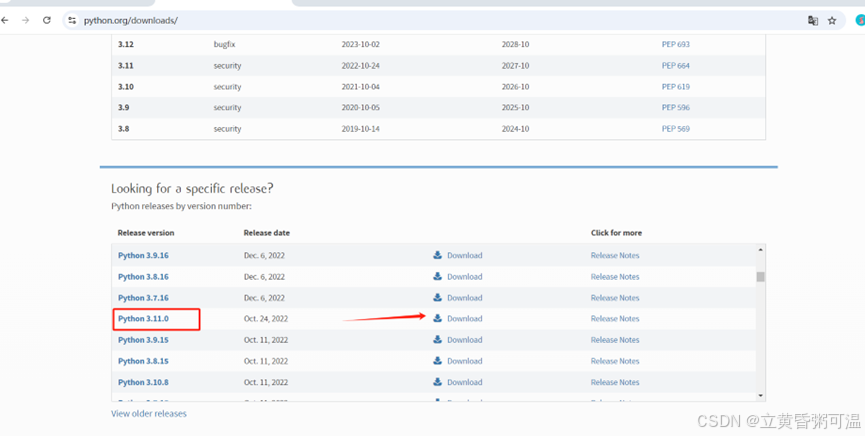Select bugfix status cell
Viewport: 865px width, 436px height.
(225, 44)
